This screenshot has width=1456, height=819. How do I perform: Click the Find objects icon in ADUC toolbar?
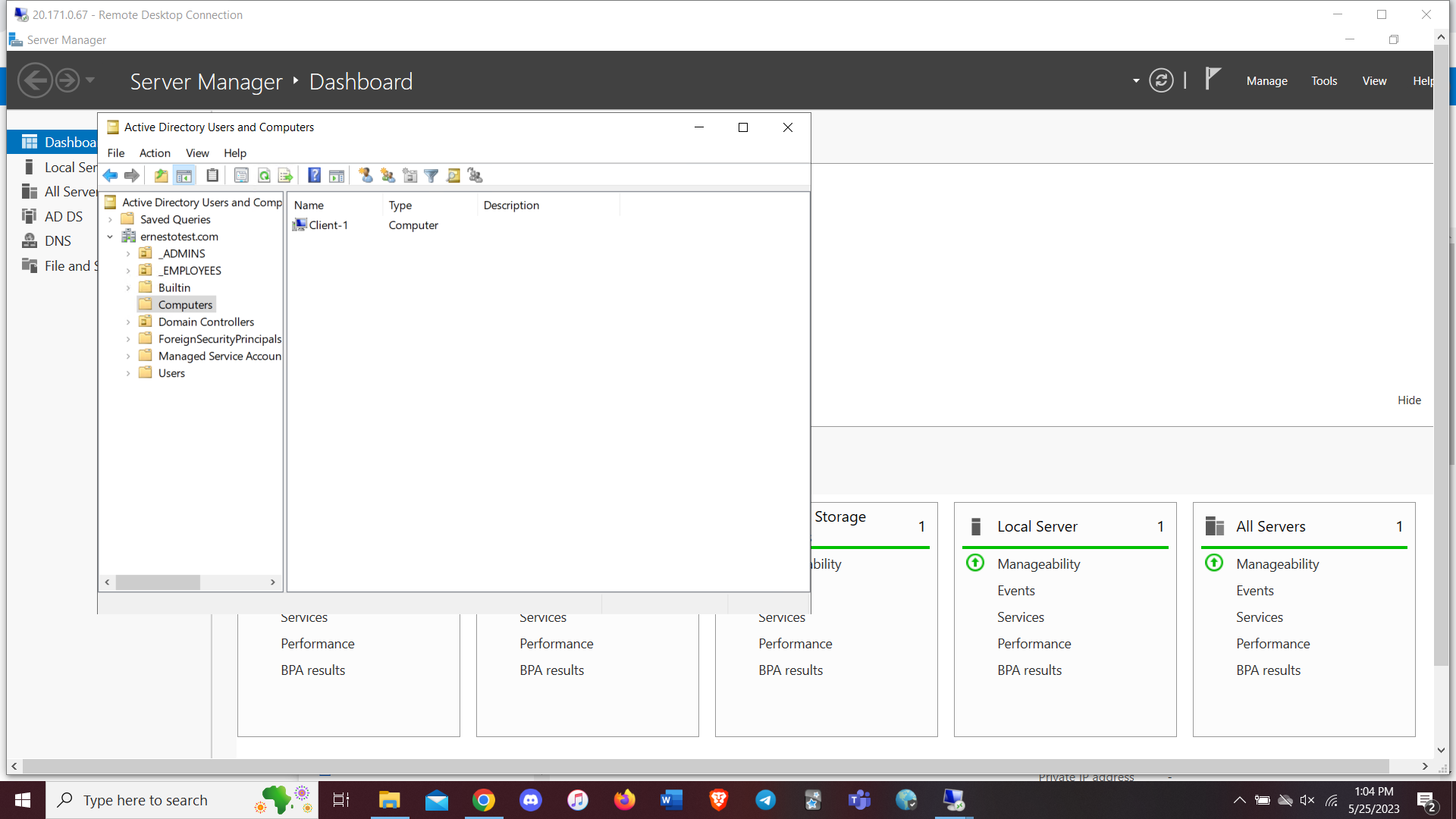(x=453, y=175)
